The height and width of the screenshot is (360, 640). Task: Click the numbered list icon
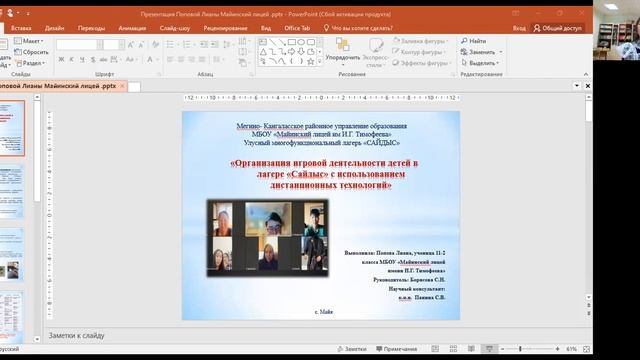188,44
